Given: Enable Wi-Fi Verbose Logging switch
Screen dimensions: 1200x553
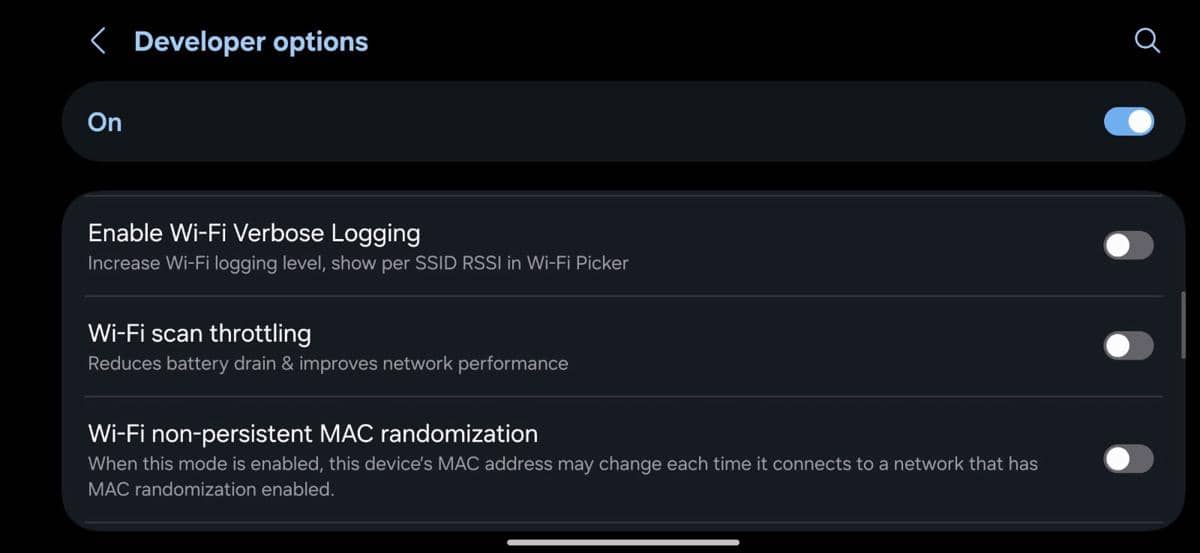Looking at the screenshot, I should (1128, 245).
